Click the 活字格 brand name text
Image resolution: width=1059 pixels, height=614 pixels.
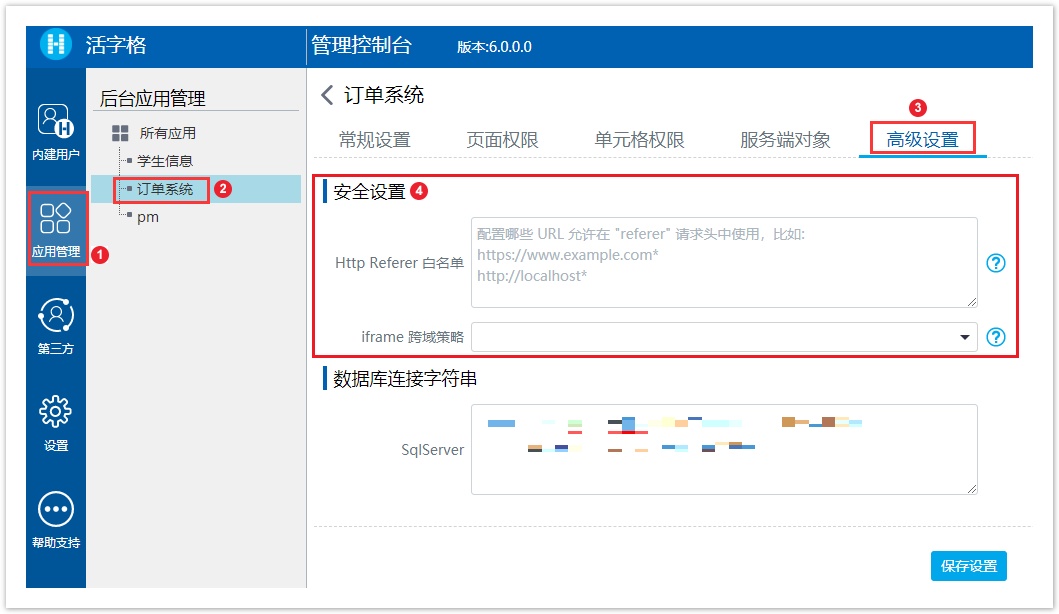point(116,45)
